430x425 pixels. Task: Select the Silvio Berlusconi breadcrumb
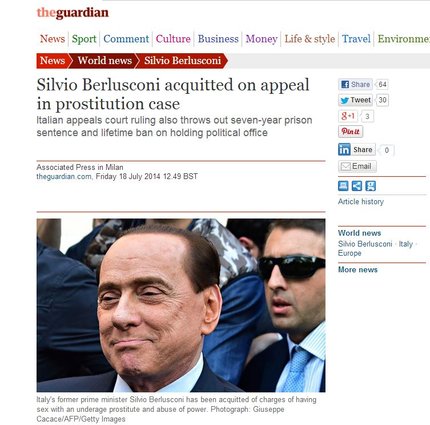click(x=182, y=61)
